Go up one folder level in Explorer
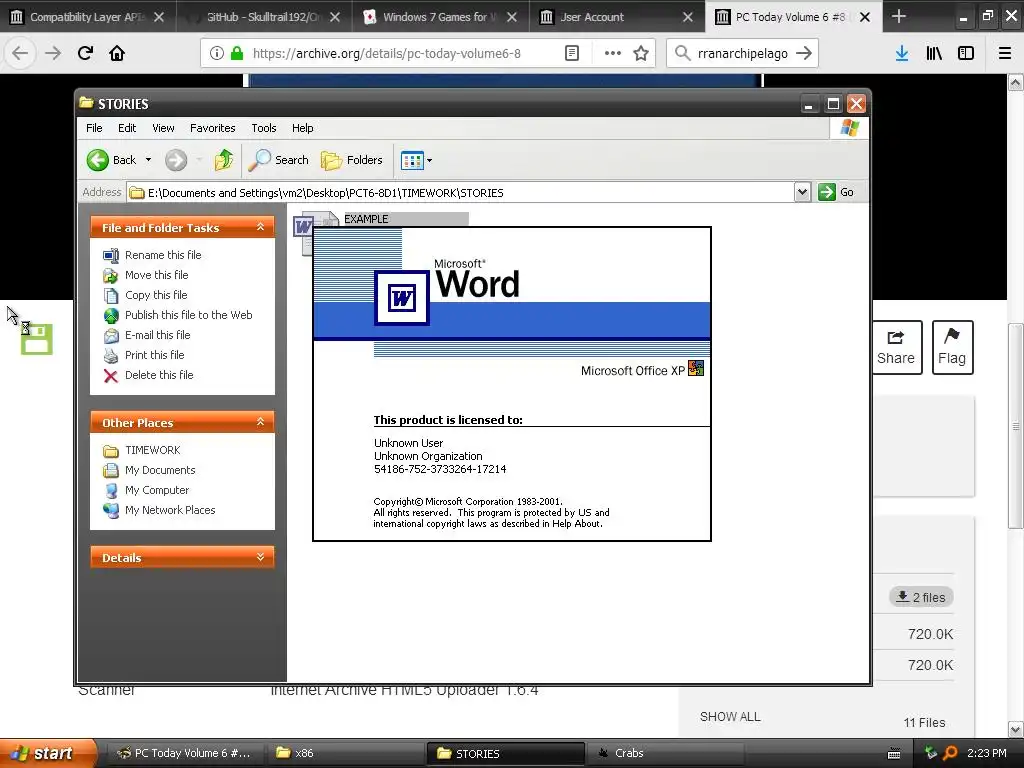Image resolution: width=1024 pixels, height=768 pixels. (223, 160)
